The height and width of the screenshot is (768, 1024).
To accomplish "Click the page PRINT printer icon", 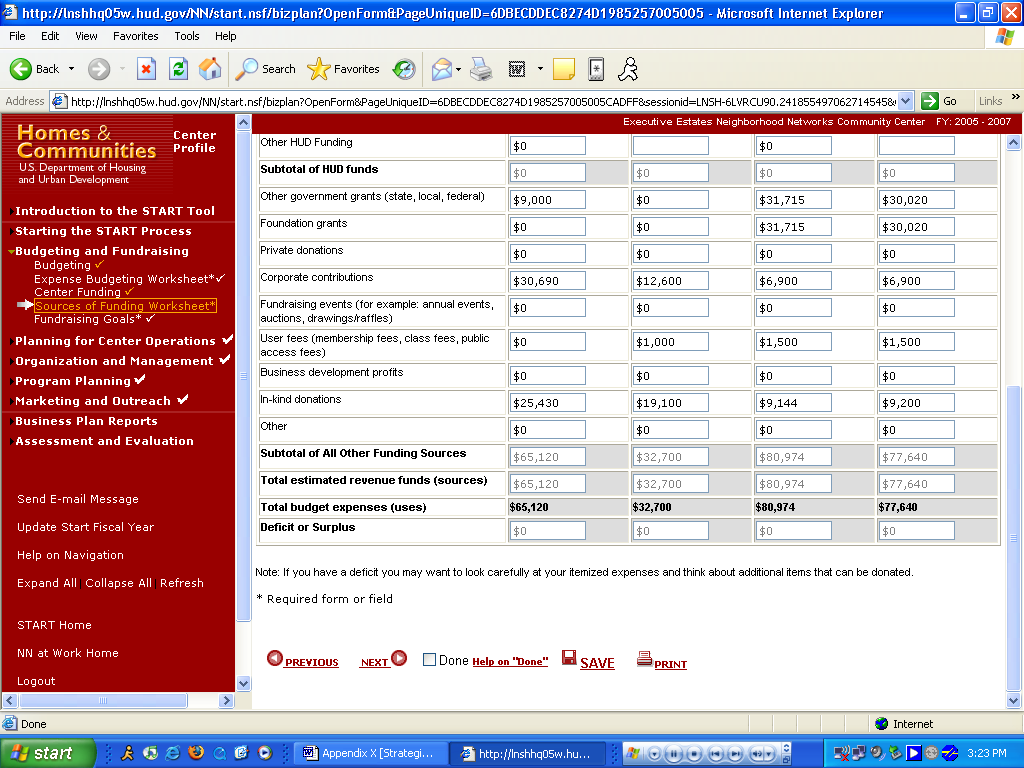I will pos(644,659).
